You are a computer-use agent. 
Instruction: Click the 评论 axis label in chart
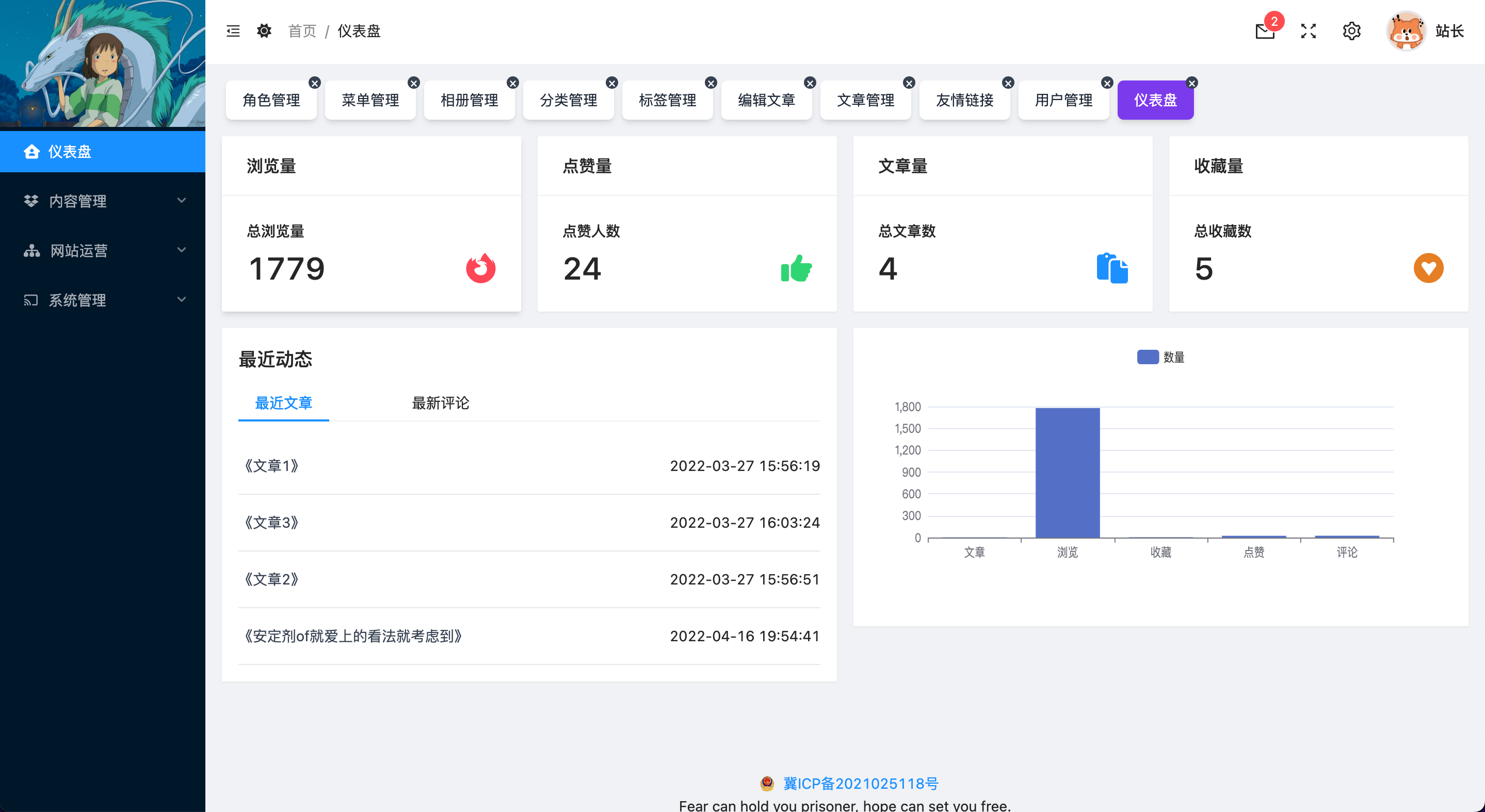1347,552
